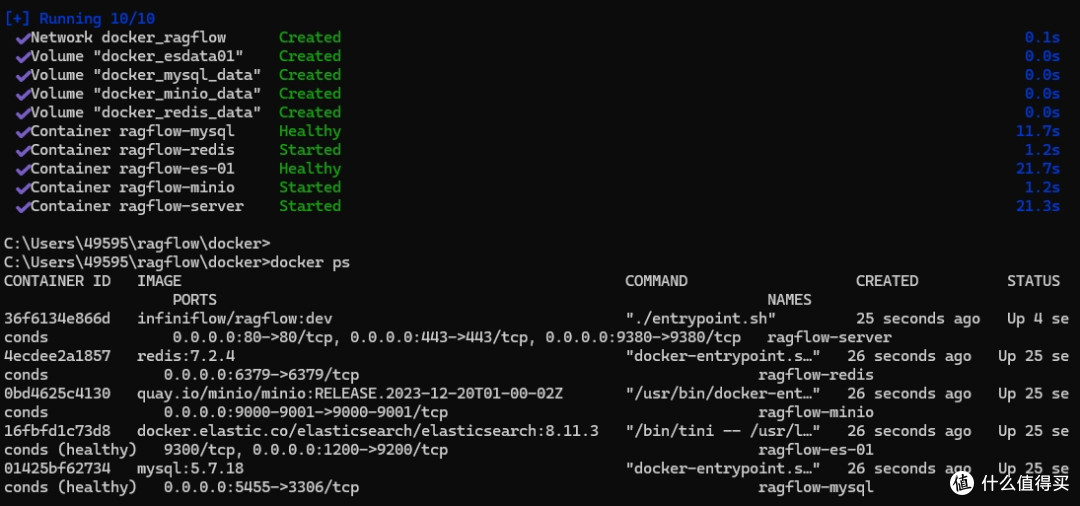Click the '[+] Running 10/10' header line
The height and width of the screenshot is (506, 1080).
pyautogui.click(x=81, y=19)
